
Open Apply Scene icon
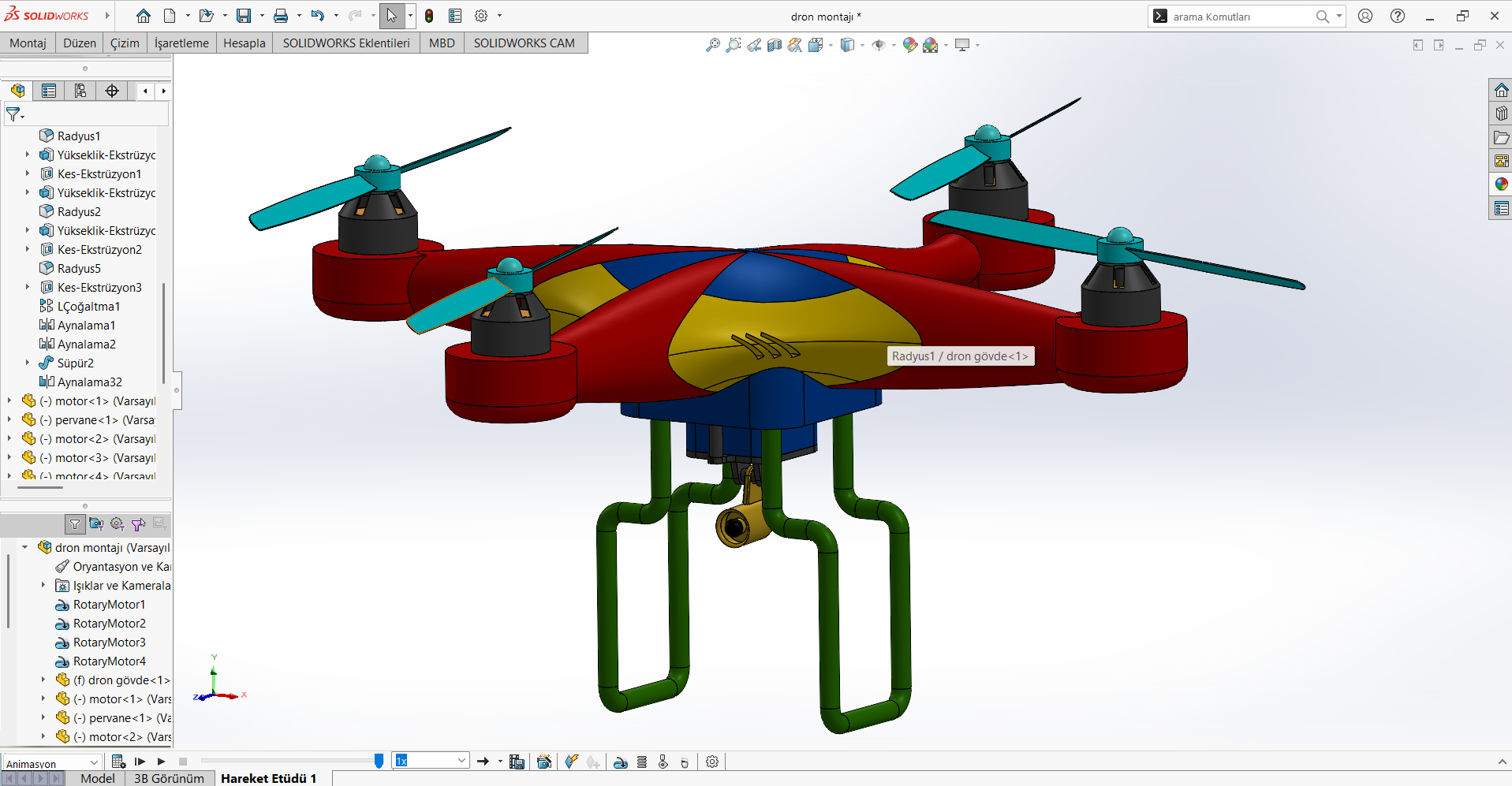coord(931,45)
